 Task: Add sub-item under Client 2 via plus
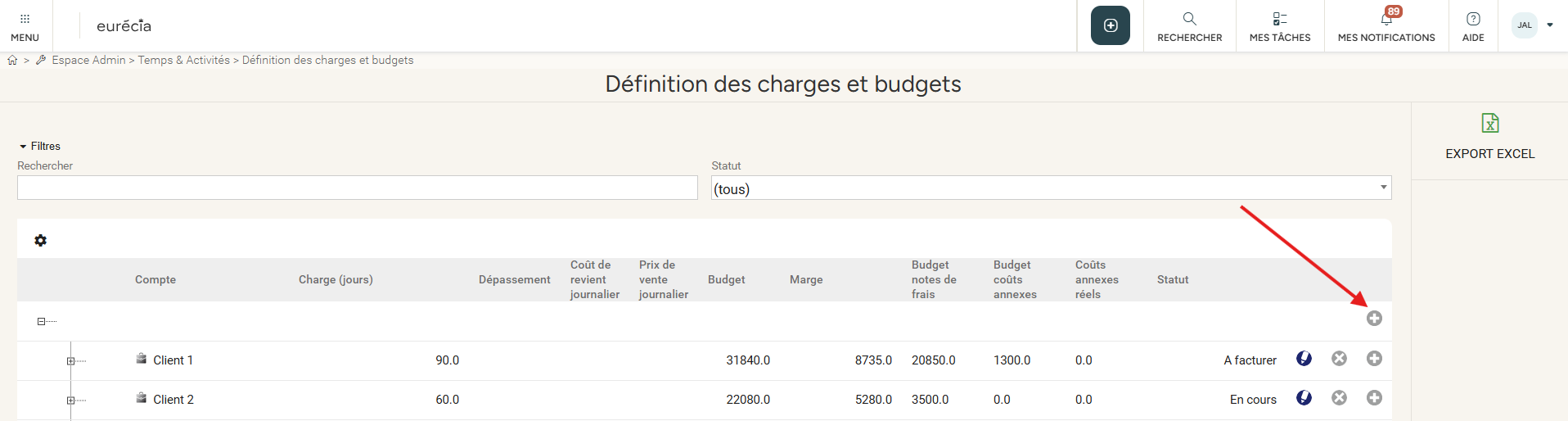tap(1374, 398)
